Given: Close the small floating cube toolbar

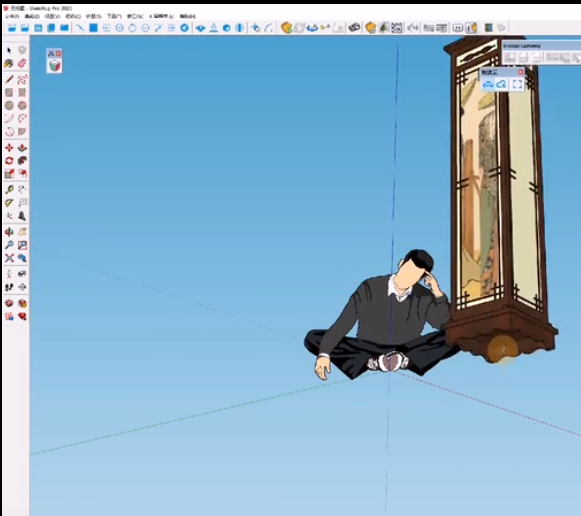Looking at the screenshot, I should pos(59,54).
